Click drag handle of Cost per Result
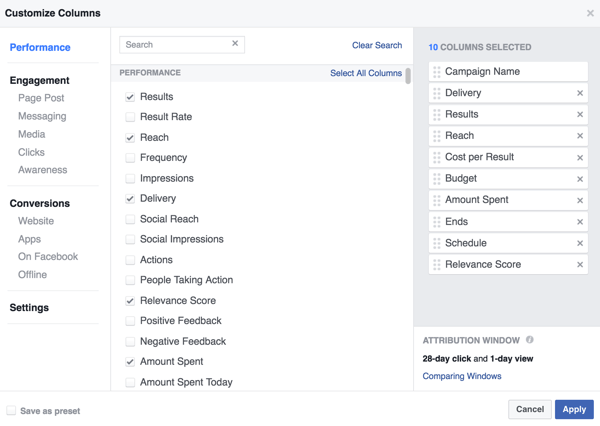The image size is (600, 426). pyautogui.click(x=437, y=157)
